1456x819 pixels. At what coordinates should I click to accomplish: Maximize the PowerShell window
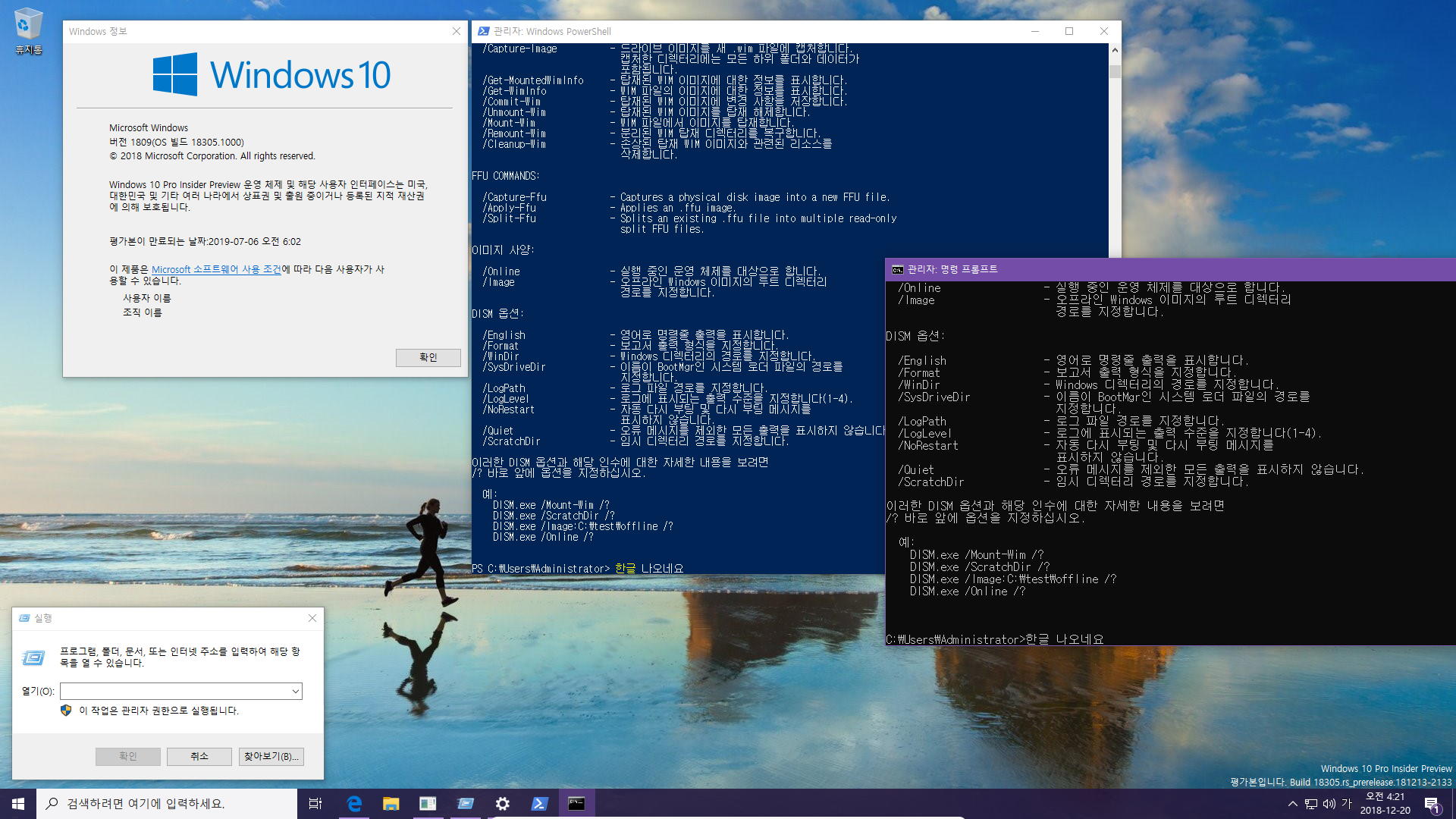click(1069, 31)
